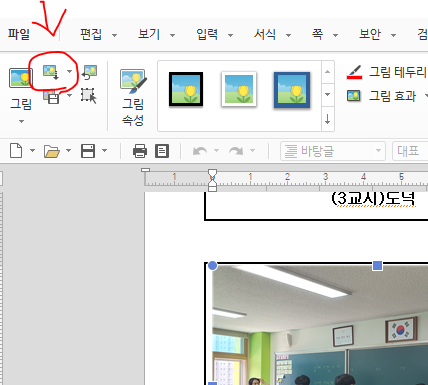Expand the arrow beside 보기 menu
Image resolution: width=428 pixels, height=385 pixels.
tap(172, 35)
